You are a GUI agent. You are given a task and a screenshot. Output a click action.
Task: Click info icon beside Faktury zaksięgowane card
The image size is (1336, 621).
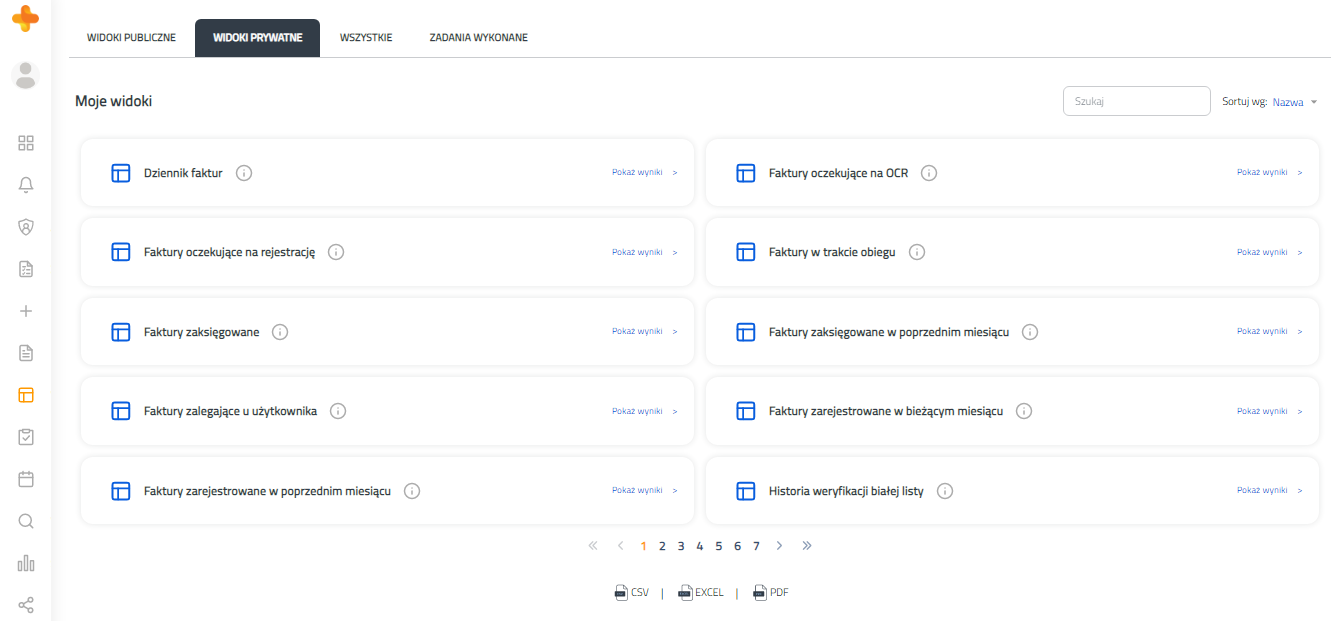(x=280, y=332)
